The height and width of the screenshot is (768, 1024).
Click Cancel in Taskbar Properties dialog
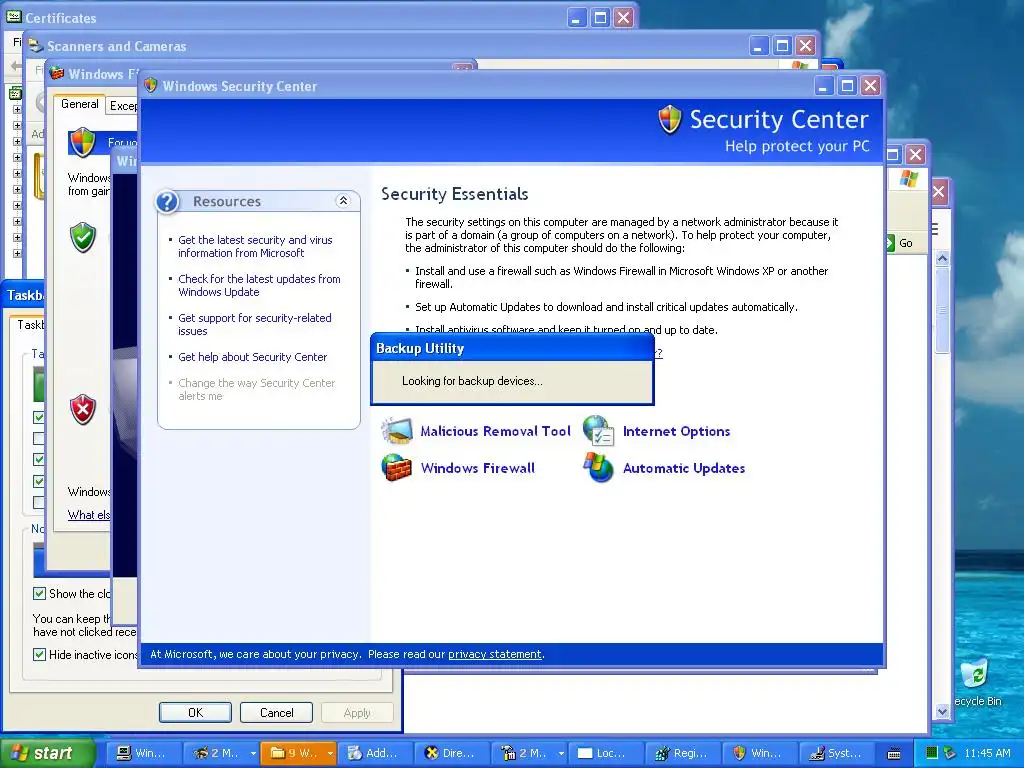[x=276, y=712]
